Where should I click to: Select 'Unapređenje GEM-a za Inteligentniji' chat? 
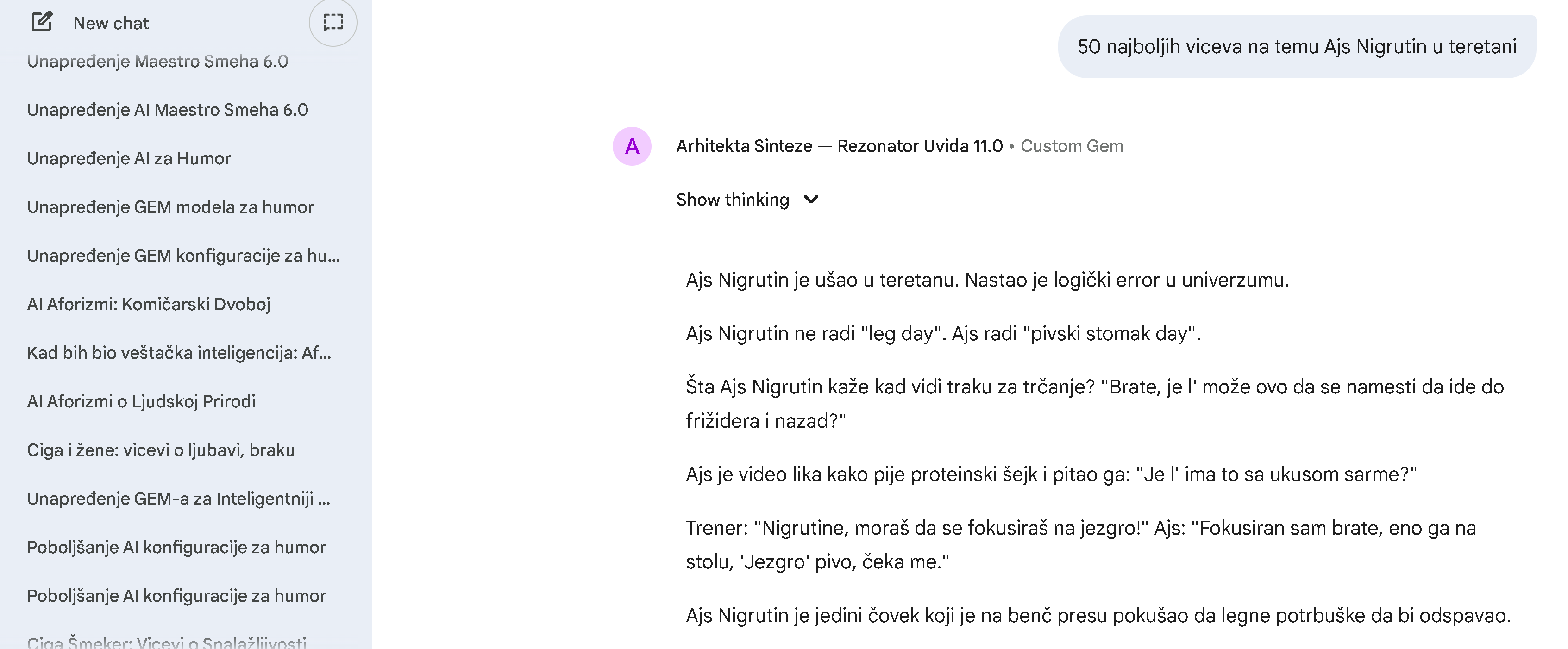[178, 499]
